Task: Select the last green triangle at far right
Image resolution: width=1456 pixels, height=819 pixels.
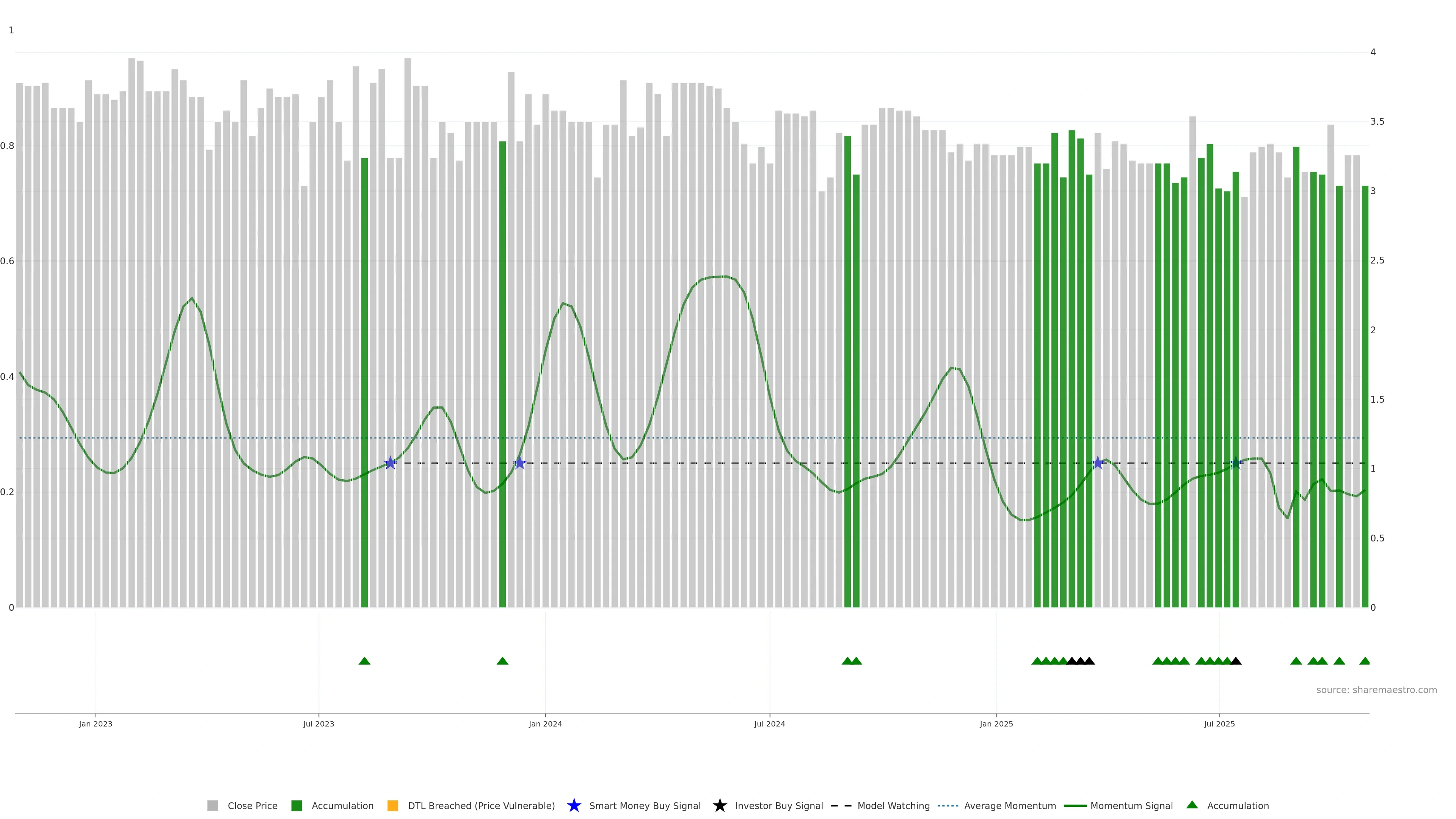Action: click(1365, 661)
